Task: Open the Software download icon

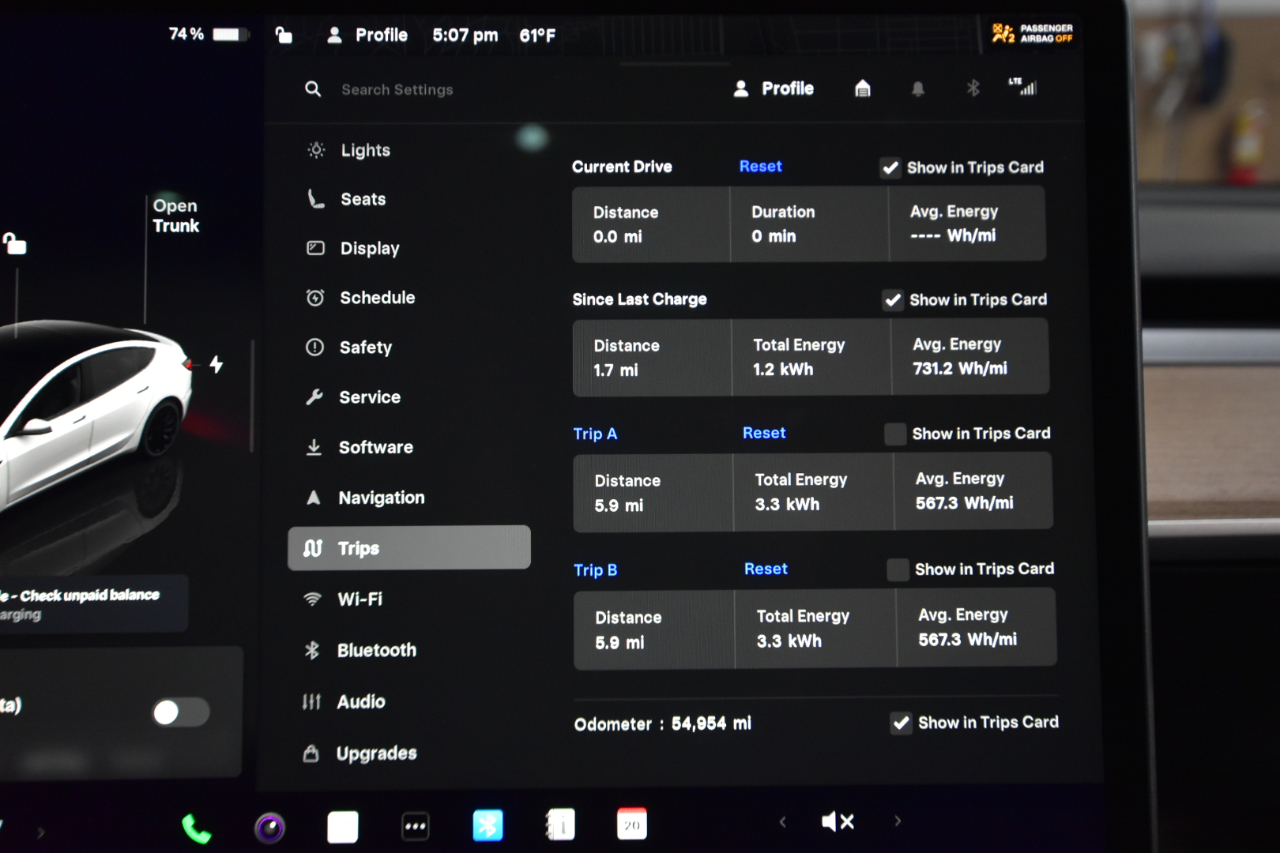Action: pyautogui.click(x=313, y=447)
